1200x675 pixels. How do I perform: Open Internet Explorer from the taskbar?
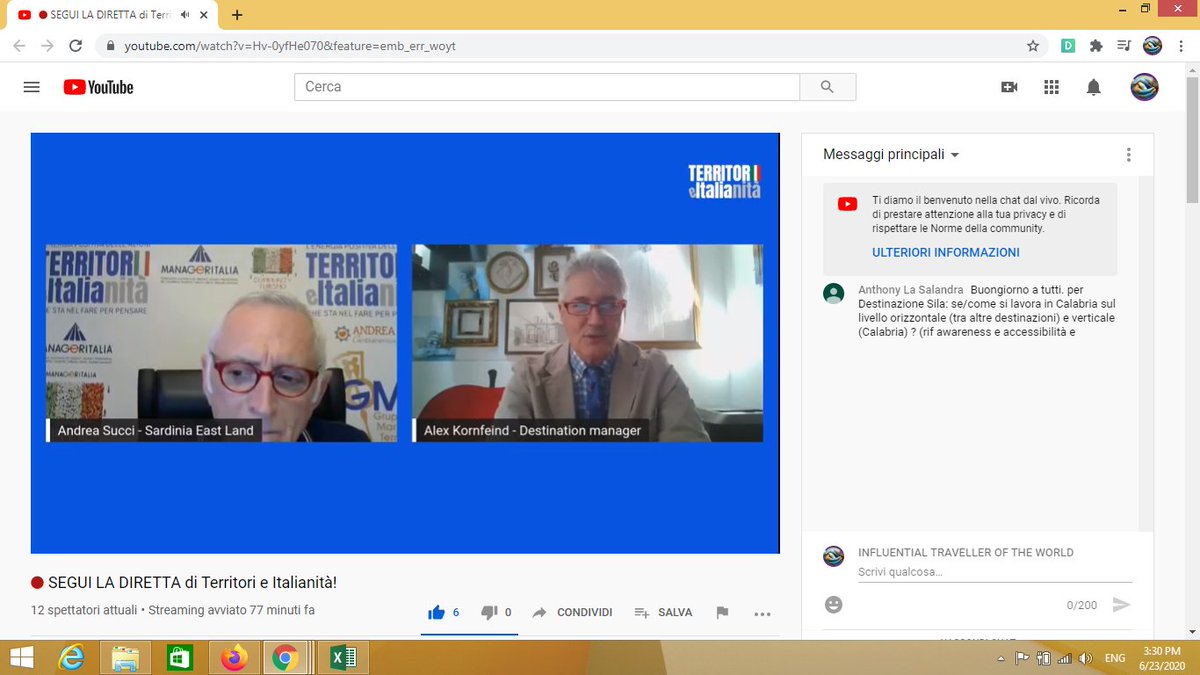pos(72,657)
